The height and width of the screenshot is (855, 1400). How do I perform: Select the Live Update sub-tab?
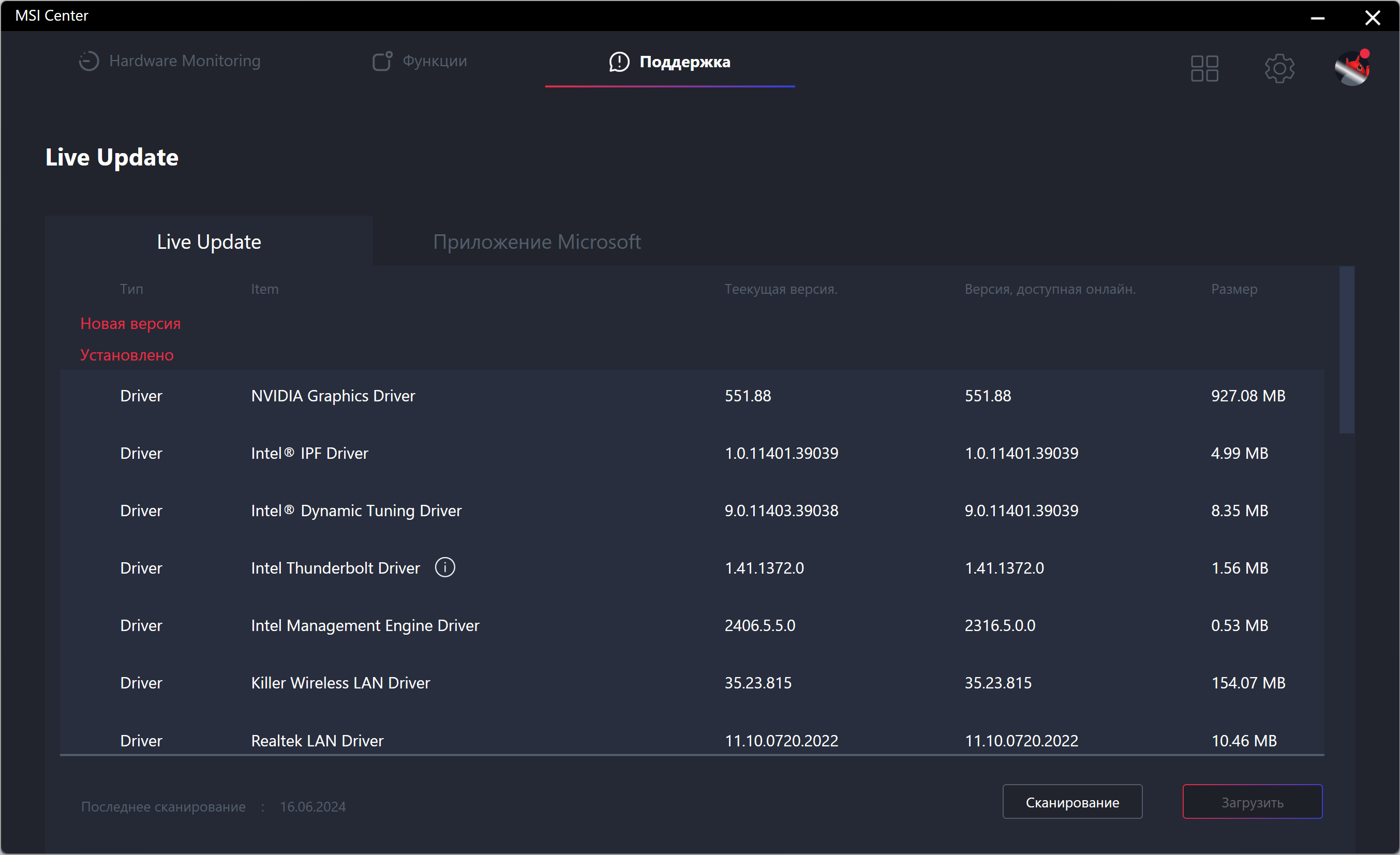pos(208,242)
